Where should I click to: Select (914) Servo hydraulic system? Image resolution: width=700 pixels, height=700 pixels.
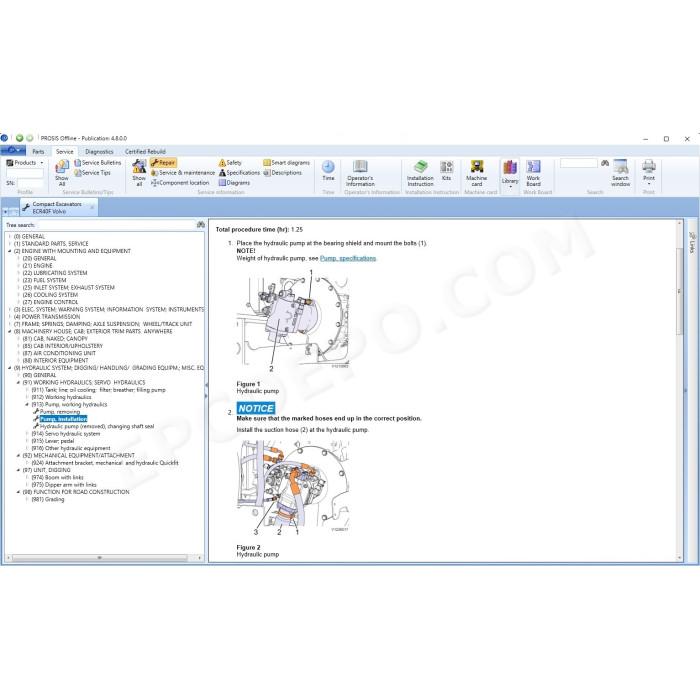point(66,433)
